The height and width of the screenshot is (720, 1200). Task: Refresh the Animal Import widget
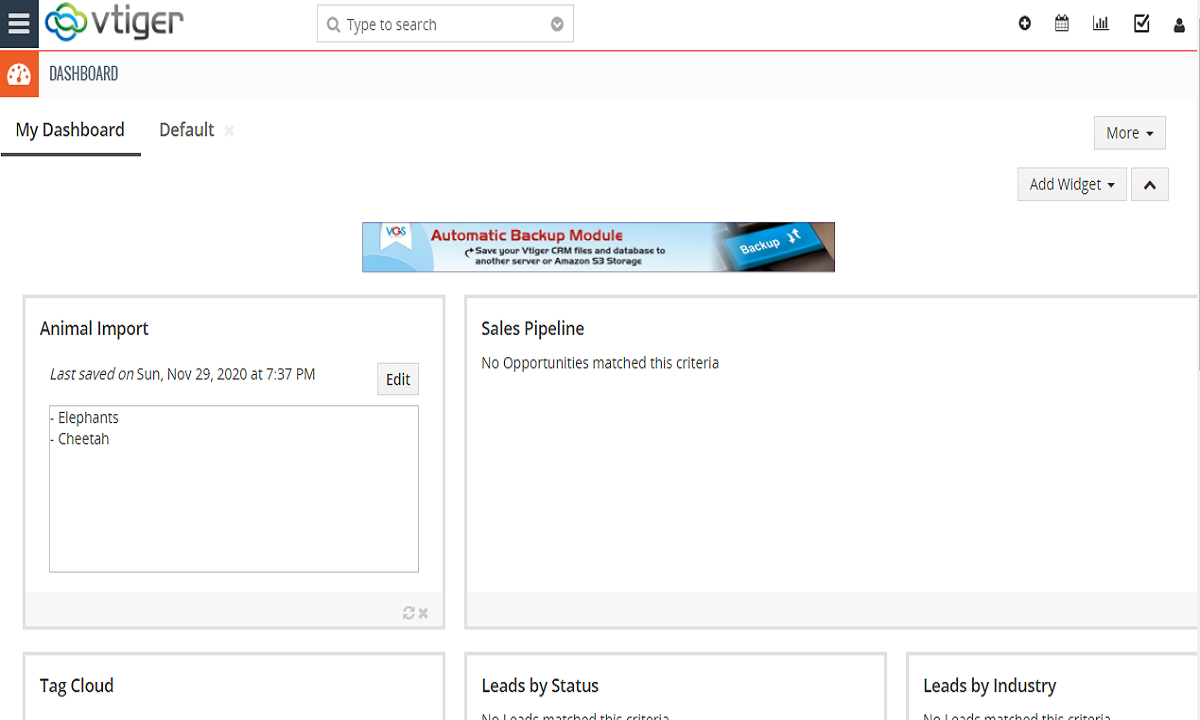408,613
